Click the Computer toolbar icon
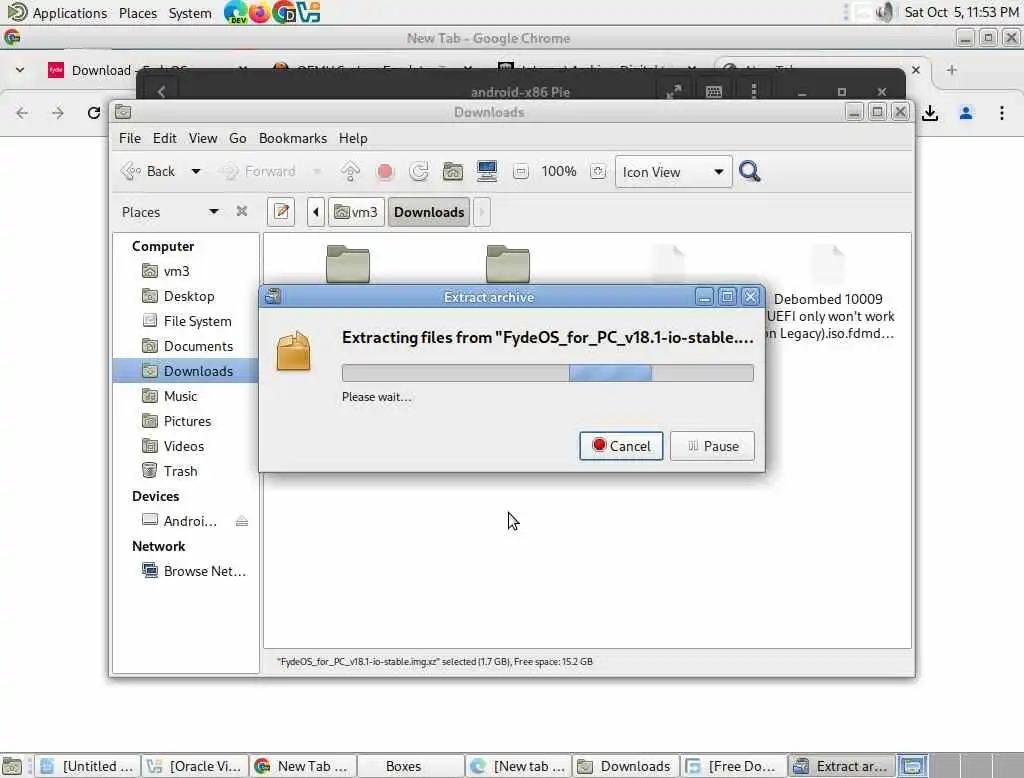 487,172
